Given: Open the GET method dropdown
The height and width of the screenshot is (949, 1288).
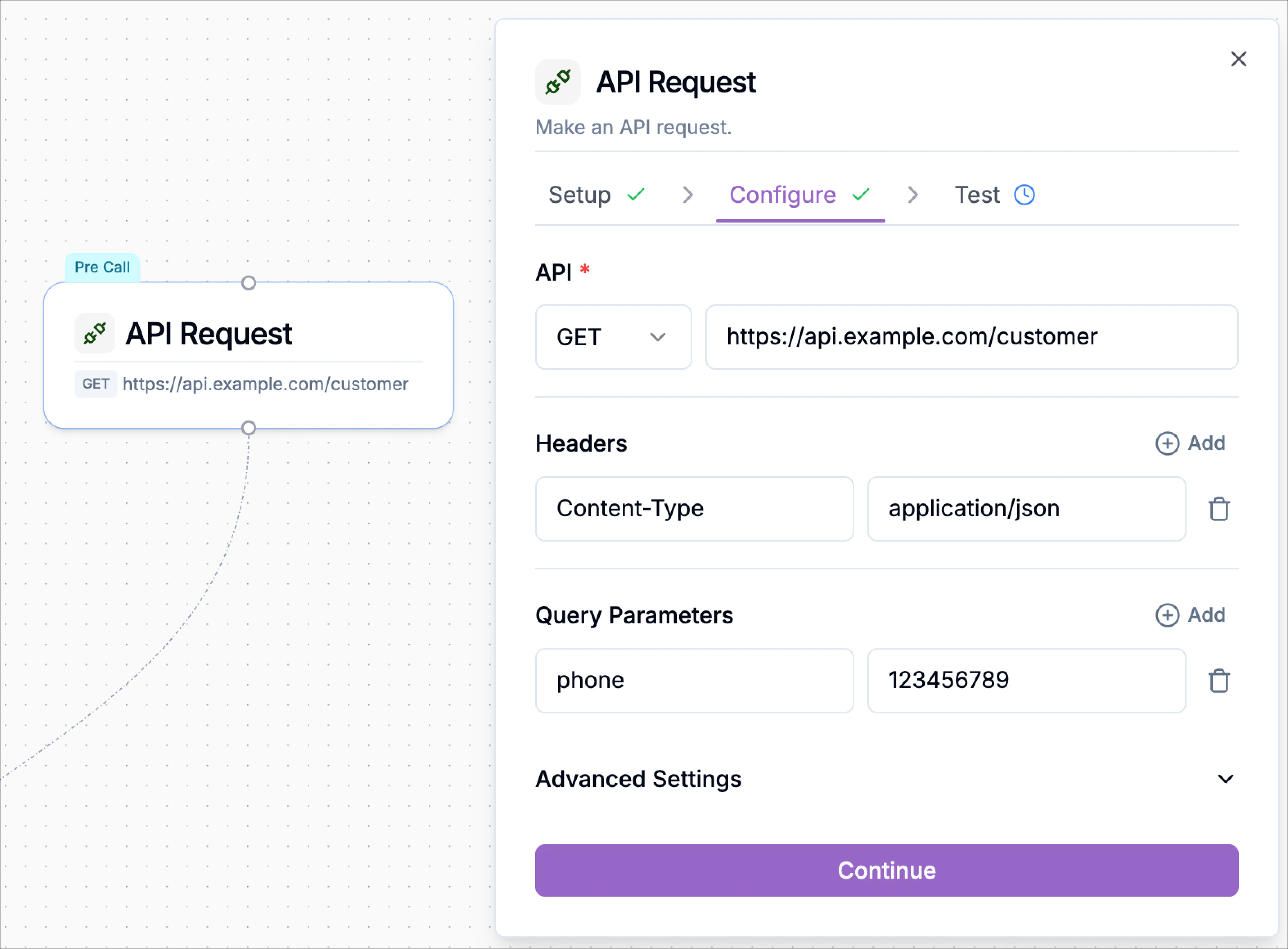Looking at the screenshot, I should pos(613,337).
